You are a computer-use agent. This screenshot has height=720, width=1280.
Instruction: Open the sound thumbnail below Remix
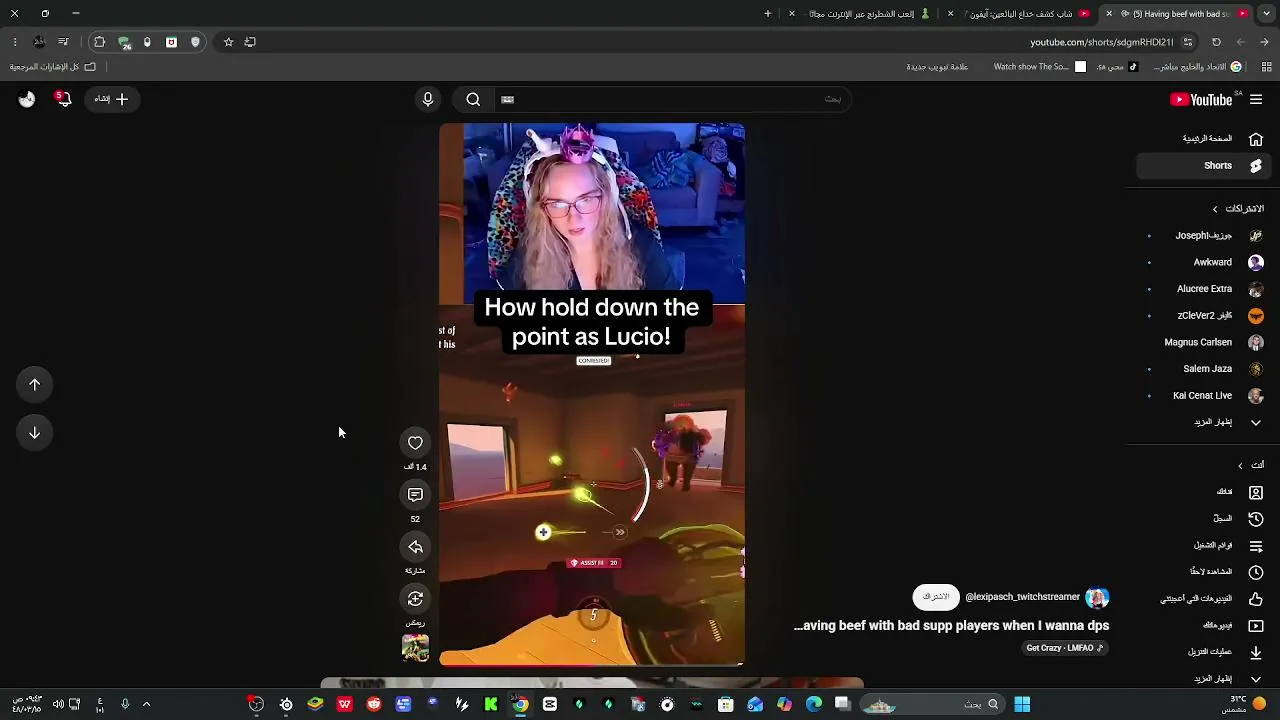click(415, 648)
